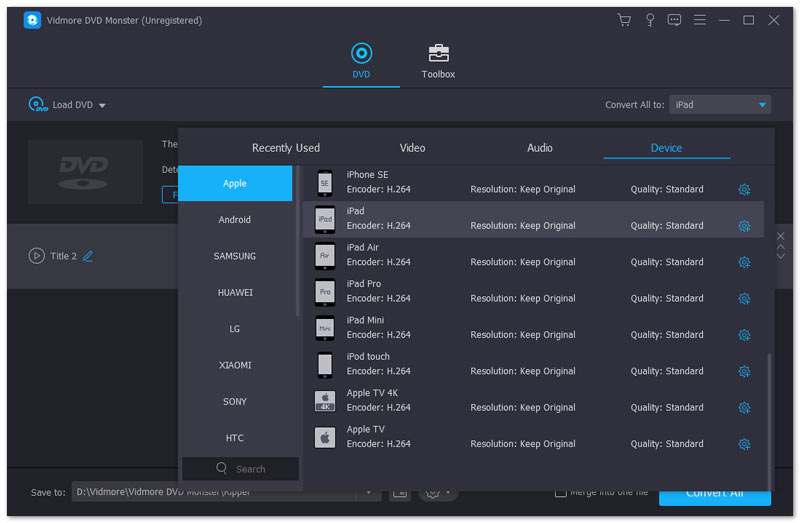Click the device list vertical scrollbar
The height and width of the screenshot is (523, 800).
coord(769,400)
